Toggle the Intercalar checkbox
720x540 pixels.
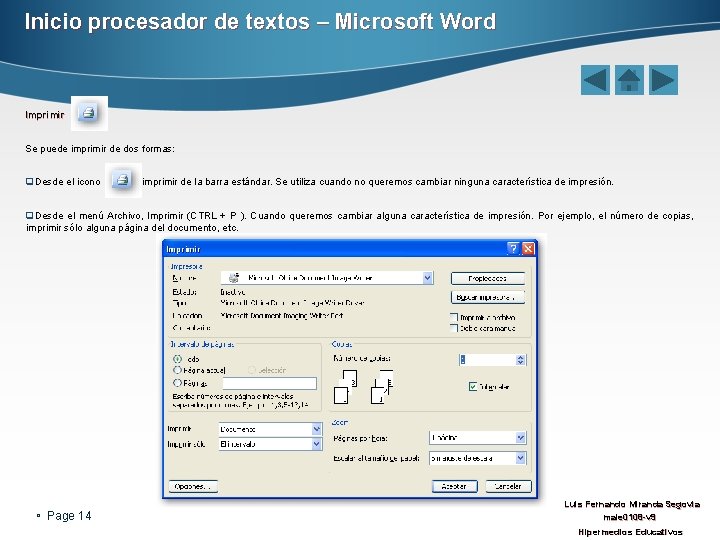click(x=473, y=386)
